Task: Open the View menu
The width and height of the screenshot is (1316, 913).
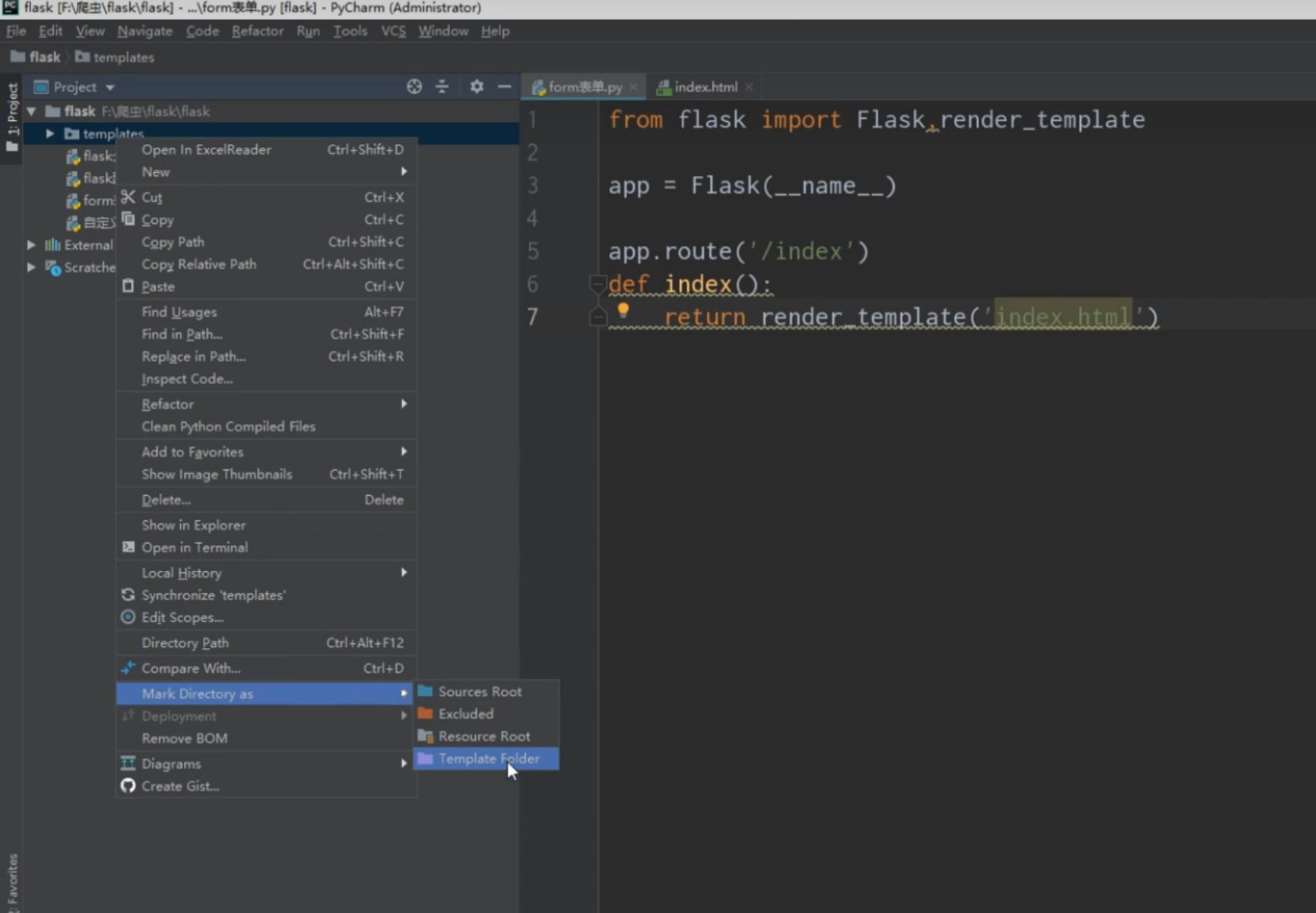Action: 90,31
